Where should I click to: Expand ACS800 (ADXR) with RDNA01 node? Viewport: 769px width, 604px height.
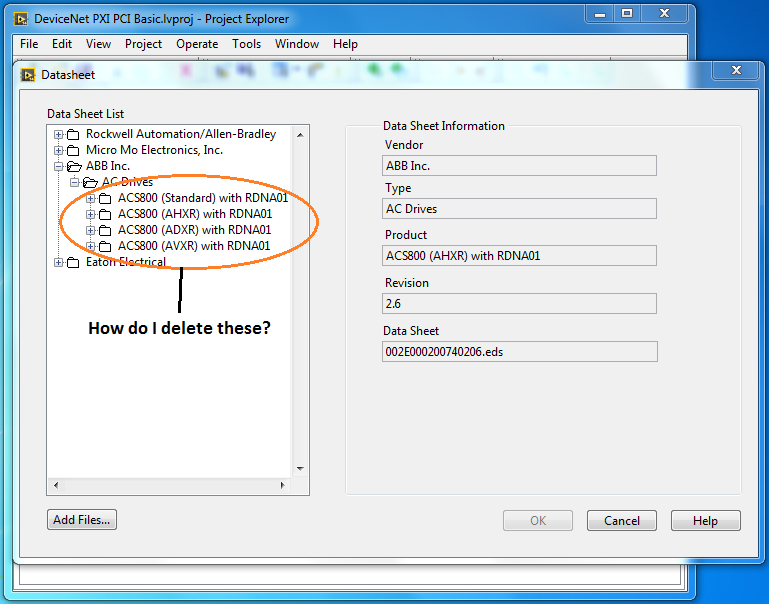[90, 230]
